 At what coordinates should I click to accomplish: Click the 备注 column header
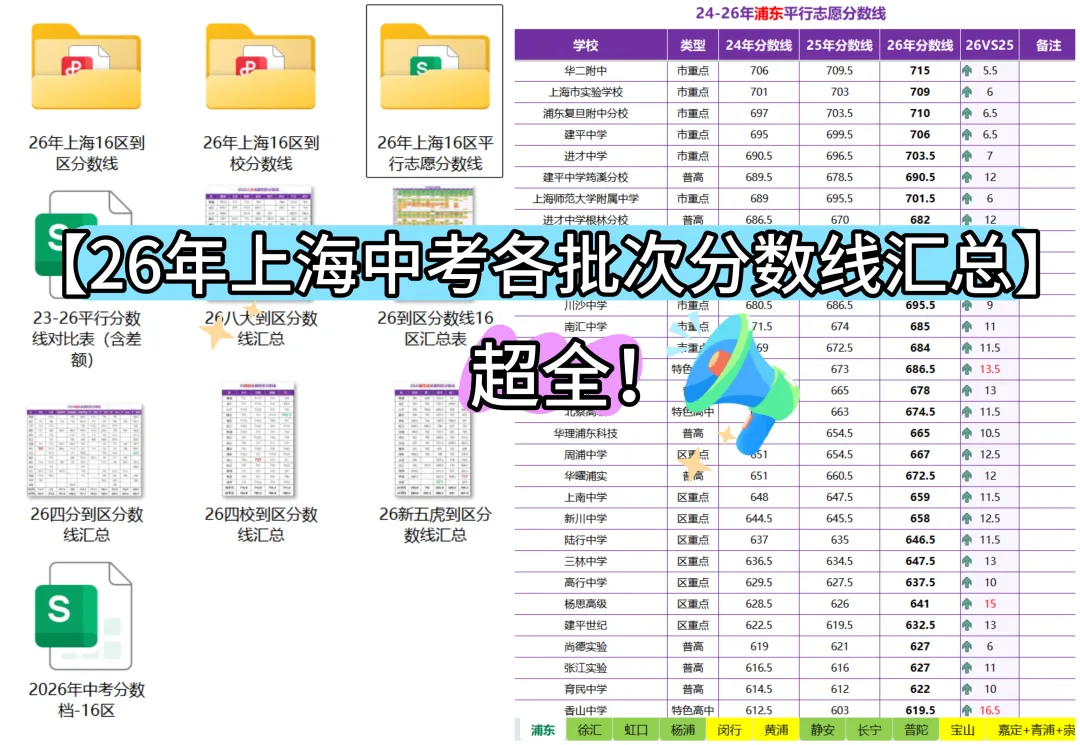point(1048,45)
